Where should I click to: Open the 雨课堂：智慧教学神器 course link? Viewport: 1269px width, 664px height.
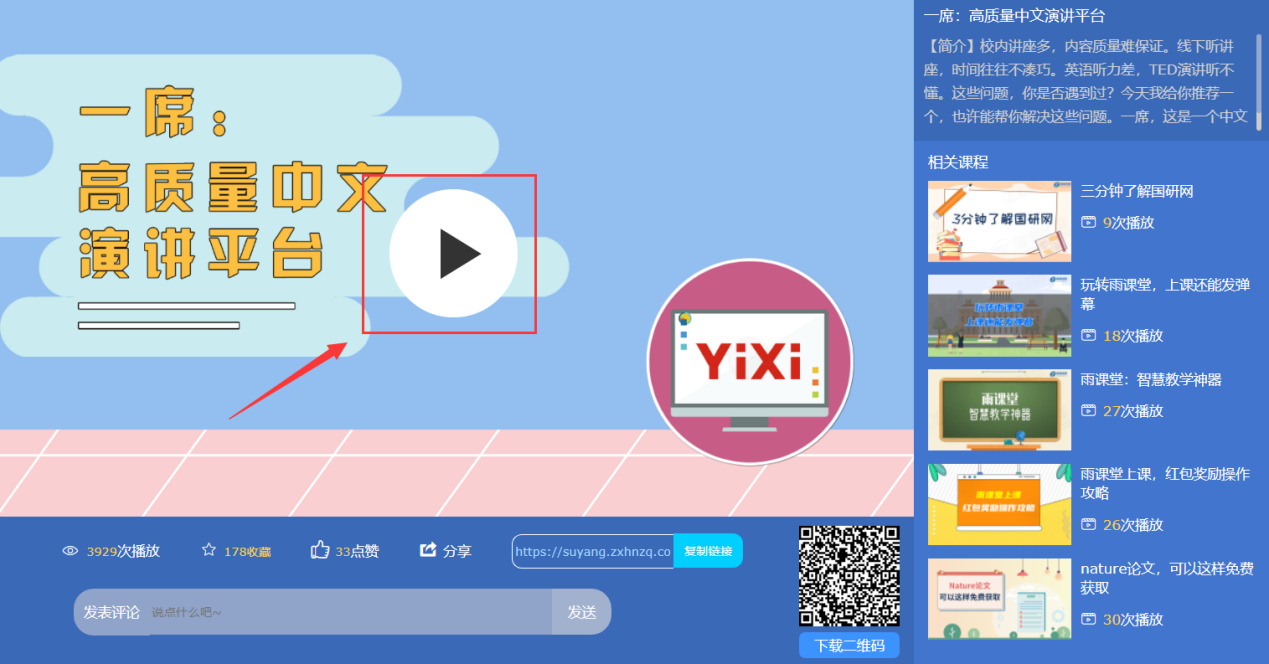click(x=1151, y=380)
